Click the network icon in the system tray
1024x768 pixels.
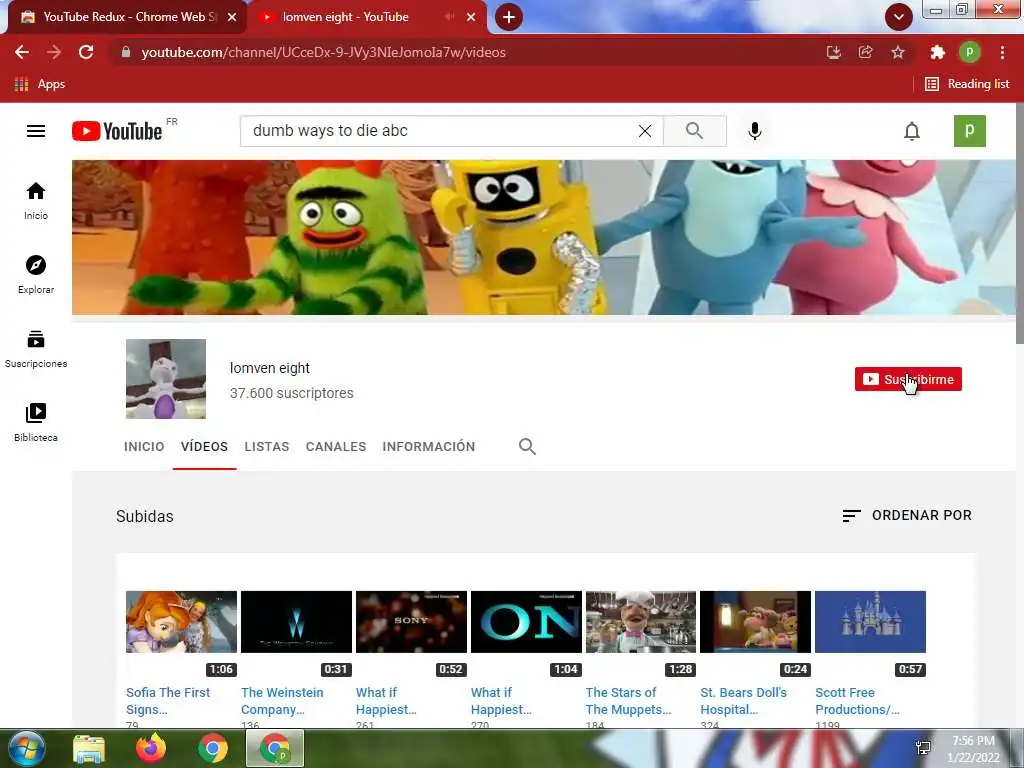[x=923, y=748]
